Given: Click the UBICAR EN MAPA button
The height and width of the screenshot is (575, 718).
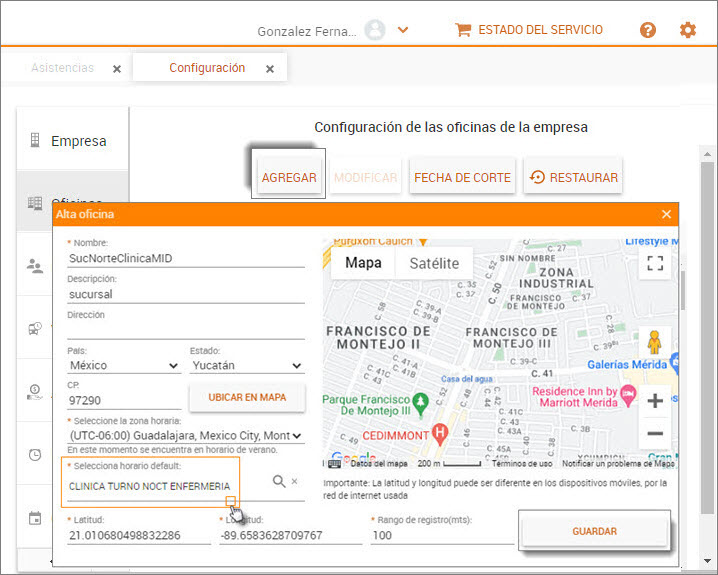Looking at the screenshot, I should [x=247, y=397].
